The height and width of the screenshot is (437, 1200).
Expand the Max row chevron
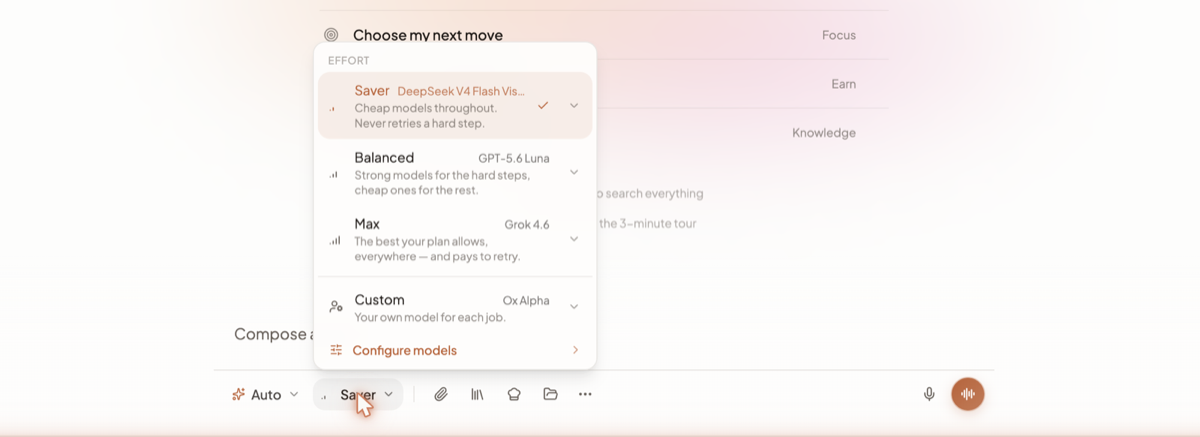574,239
